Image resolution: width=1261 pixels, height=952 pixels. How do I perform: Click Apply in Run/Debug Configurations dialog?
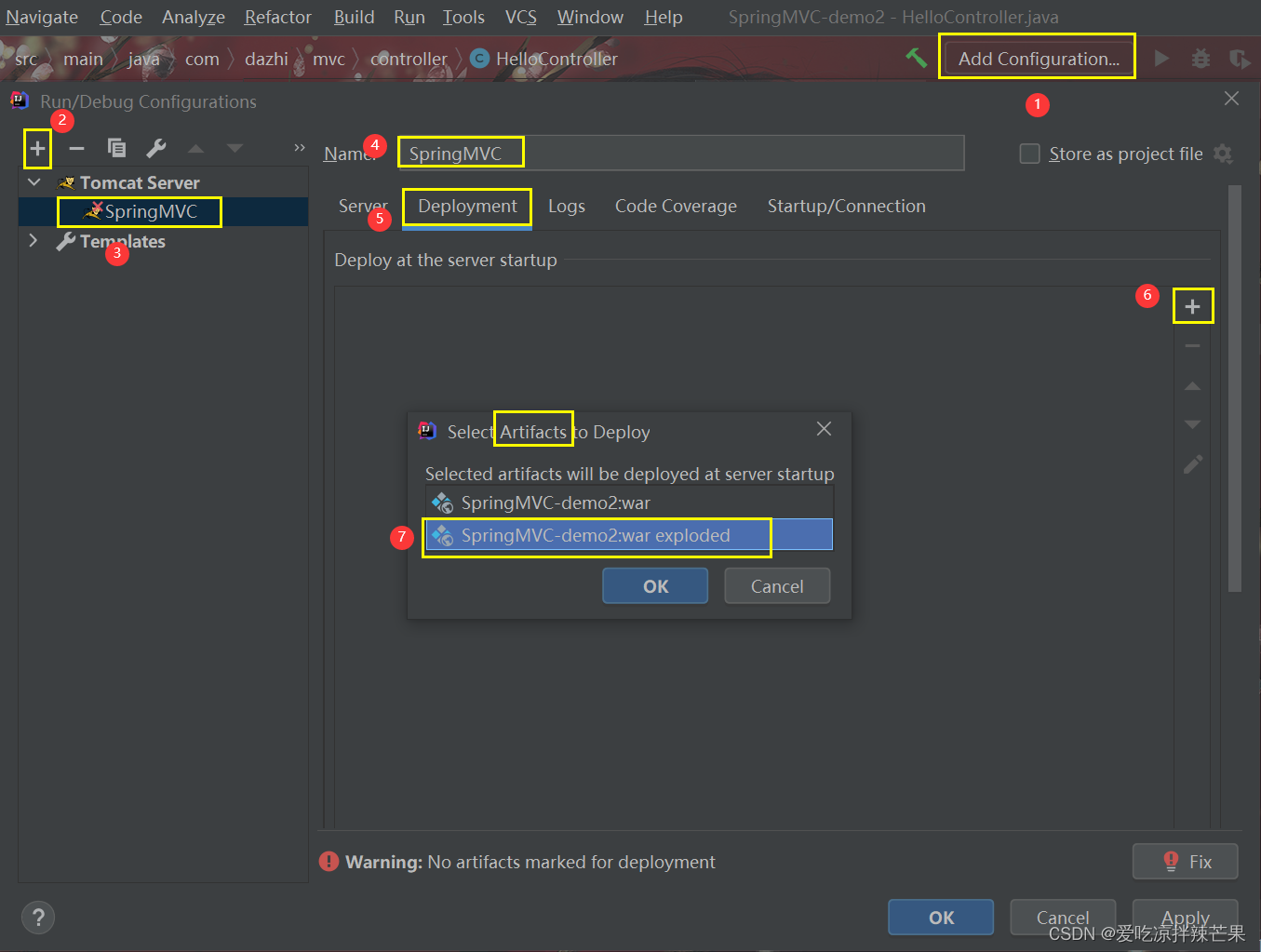[x=1185, y=918]
